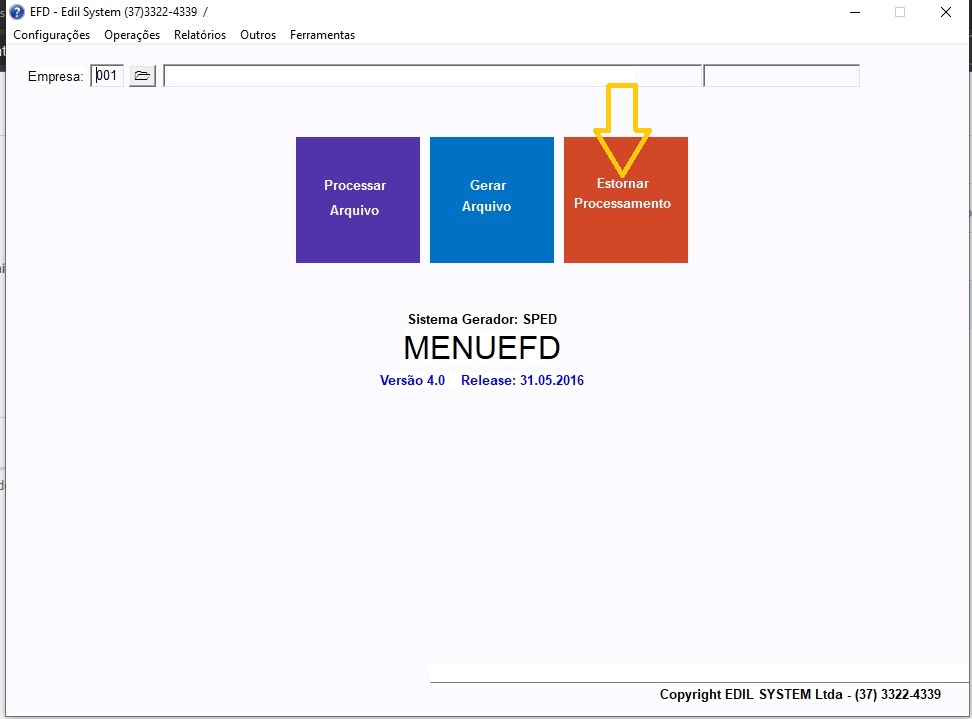The width and height of the screenshot is (972, 719).
Task: Click the MENUEFD heading text
Action: click(x=481, y=348)
